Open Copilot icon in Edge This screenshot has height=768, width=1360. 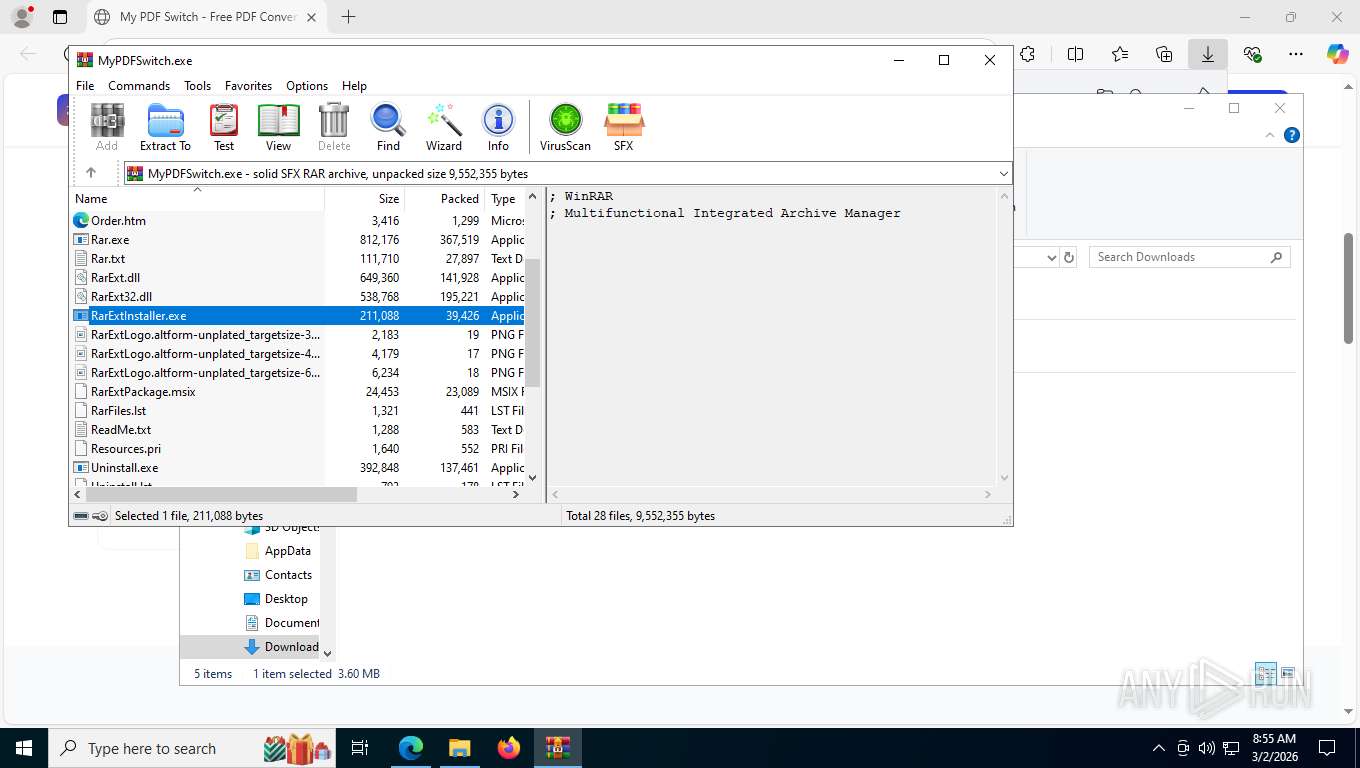point(1337,54)
